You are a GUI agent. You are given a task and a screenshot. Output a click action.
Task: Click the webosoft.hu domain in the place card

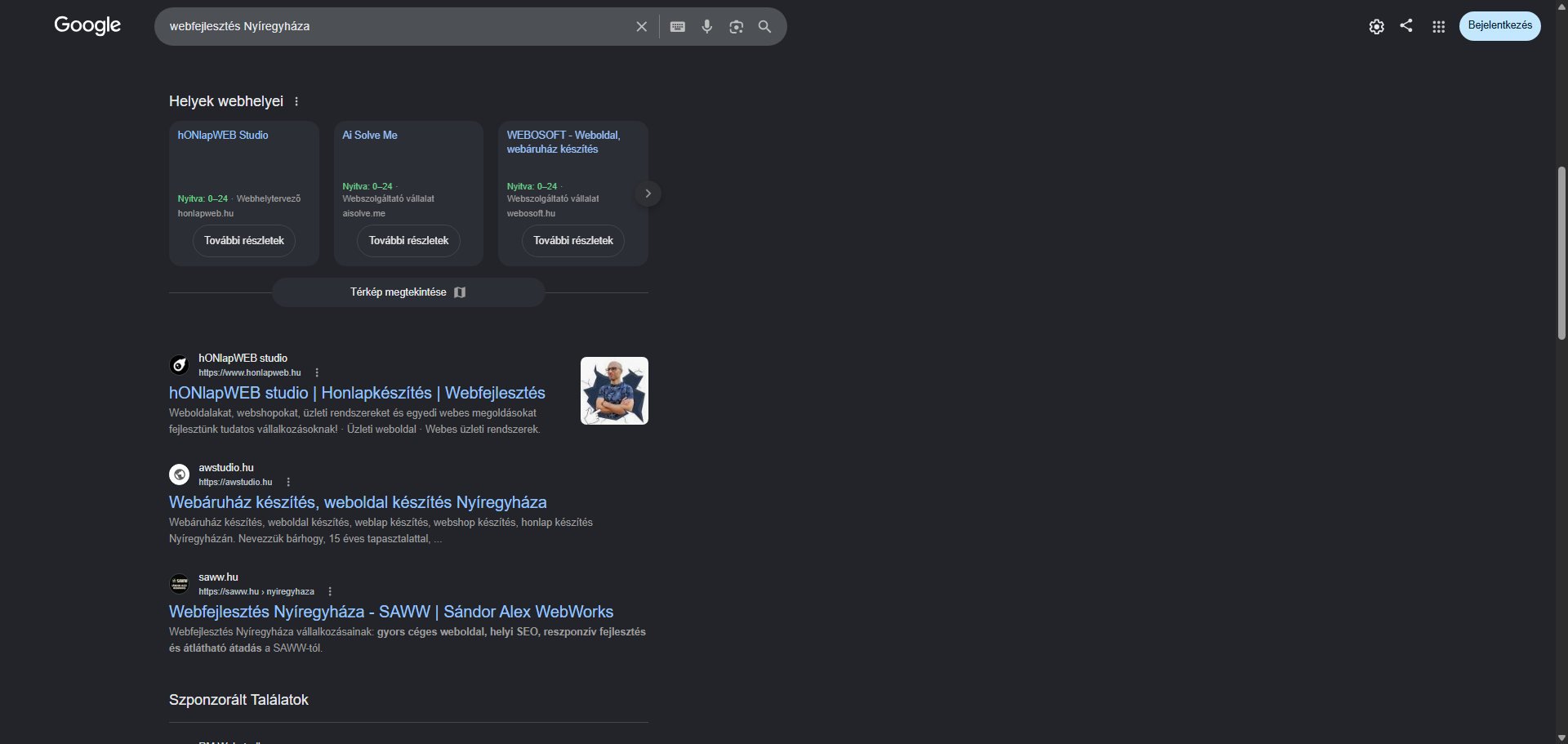pos(531,214)
